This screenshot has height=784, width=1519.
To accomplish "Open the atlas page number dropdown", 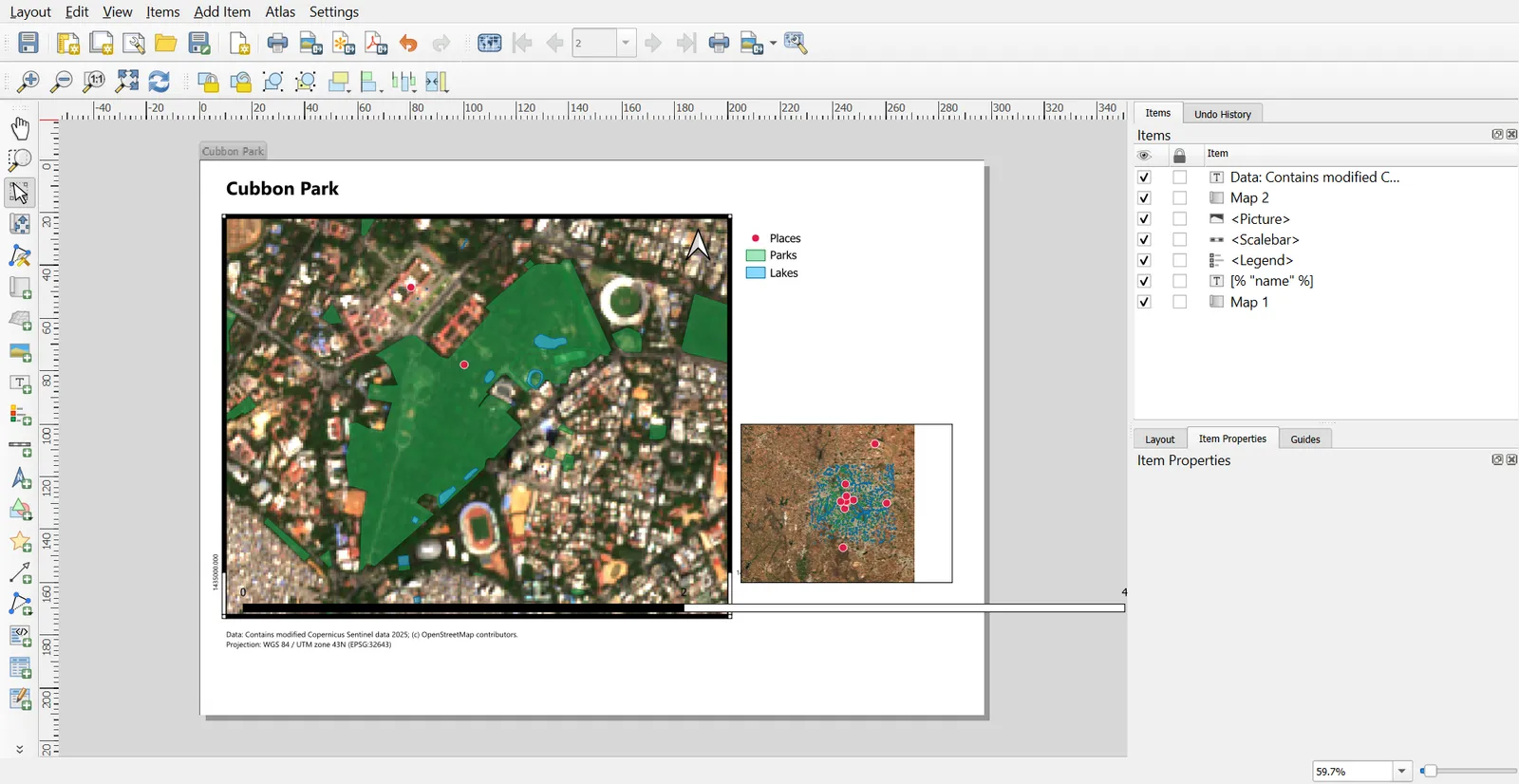I will [626, 43].
